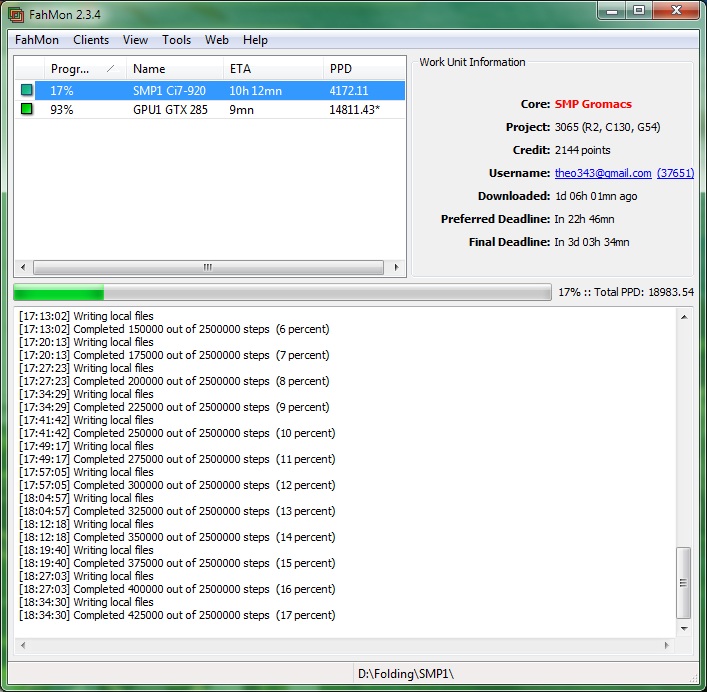
Task: Minimize the FahMon window
Action: (612, 11)
